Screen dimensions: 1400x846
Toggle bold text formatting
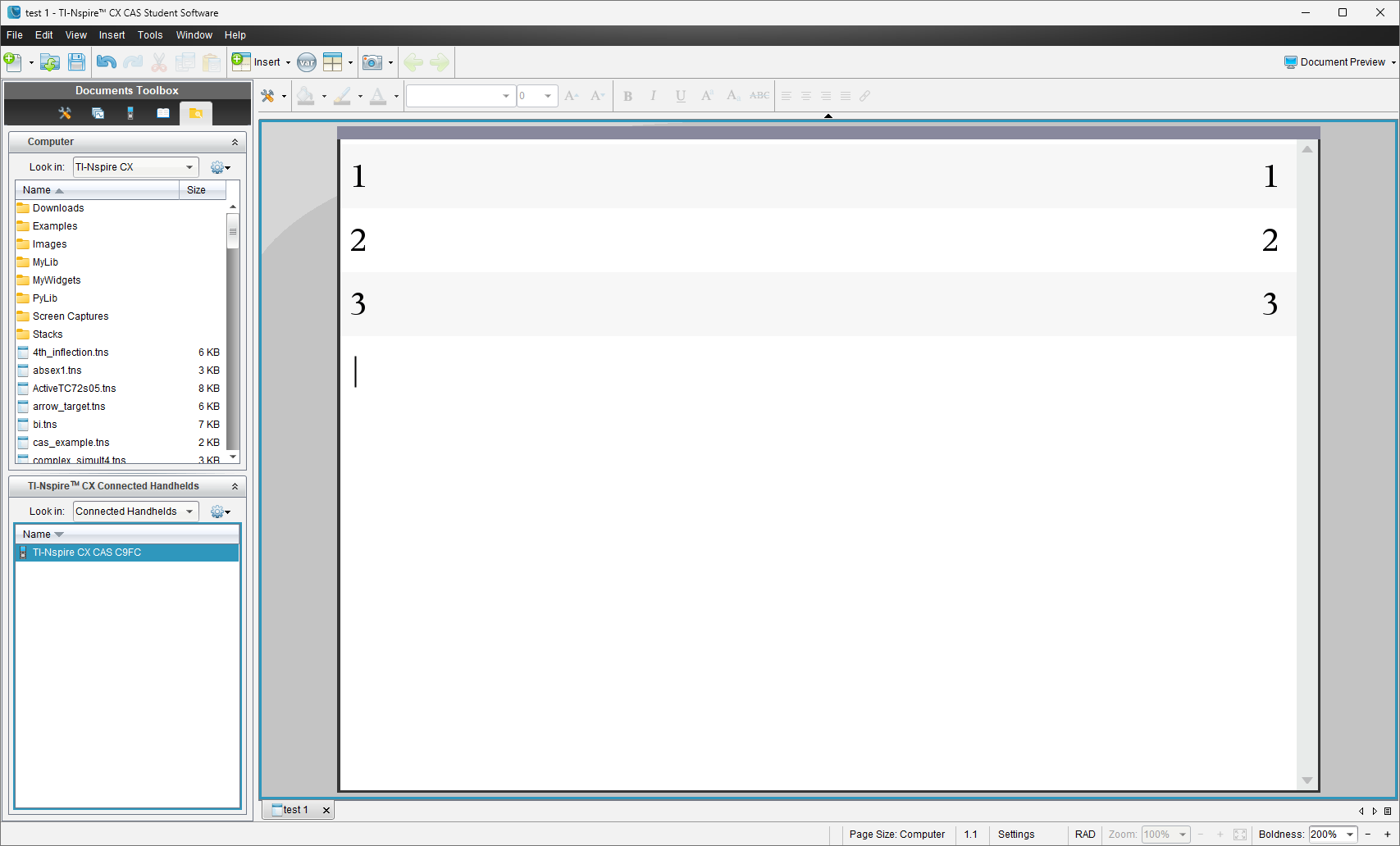coord(627,96)
